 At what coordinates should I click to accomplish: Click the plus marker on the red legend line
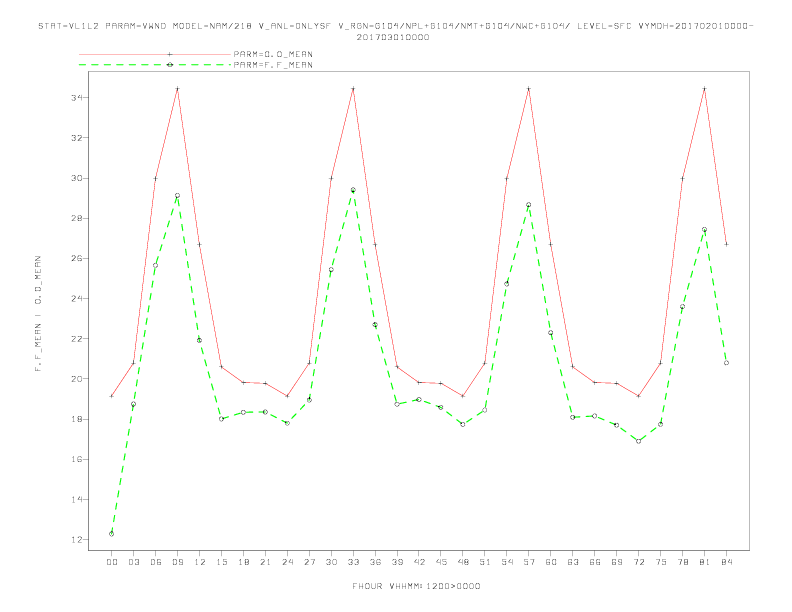click(x=170, y=54)
